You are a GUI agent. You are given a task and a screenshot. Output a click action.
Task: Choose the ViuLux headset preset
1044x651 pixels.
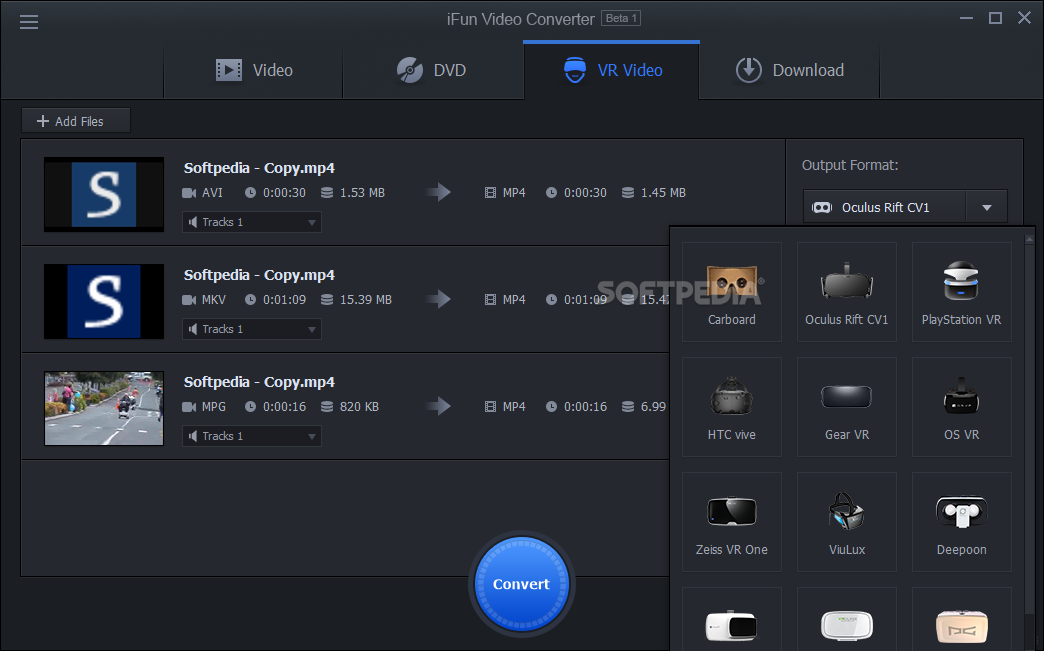click(847, 522)
